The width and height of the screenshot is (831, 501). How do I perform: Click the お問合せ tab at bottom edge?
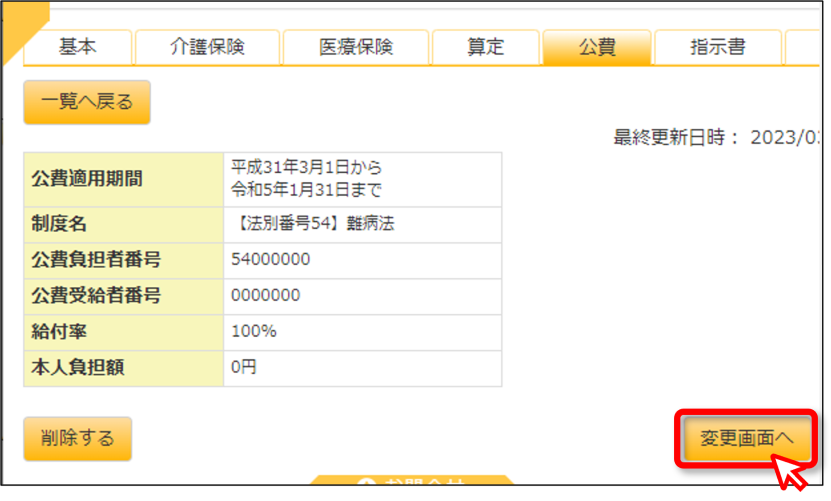pos(411,481)
